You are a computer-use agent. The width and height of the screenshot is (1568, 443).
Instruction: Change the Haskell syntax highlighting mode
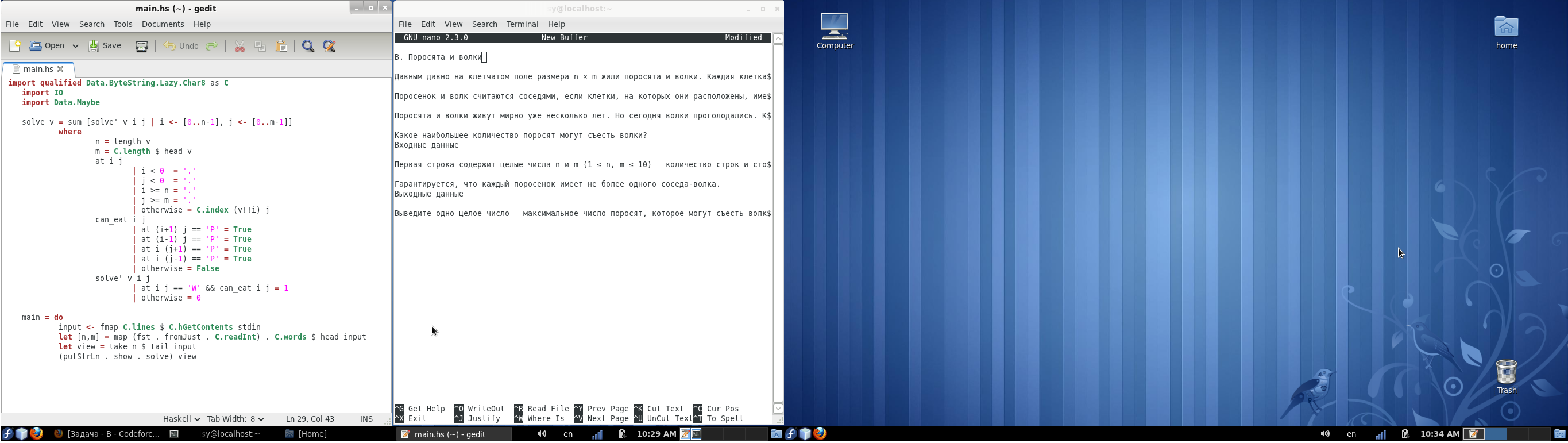[181, 419]
